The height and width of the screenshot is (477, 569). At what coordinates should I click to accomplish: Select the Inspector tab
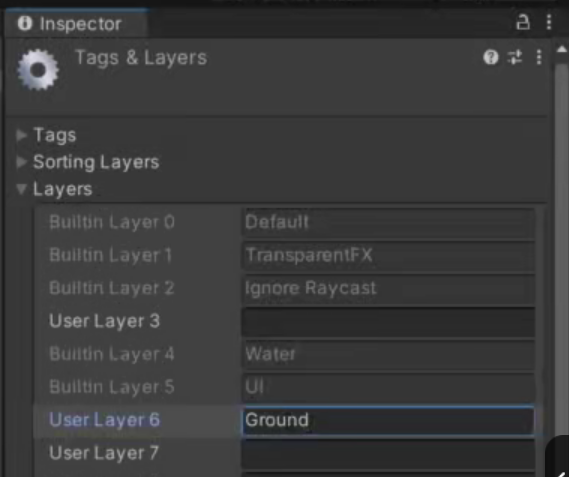75,24
